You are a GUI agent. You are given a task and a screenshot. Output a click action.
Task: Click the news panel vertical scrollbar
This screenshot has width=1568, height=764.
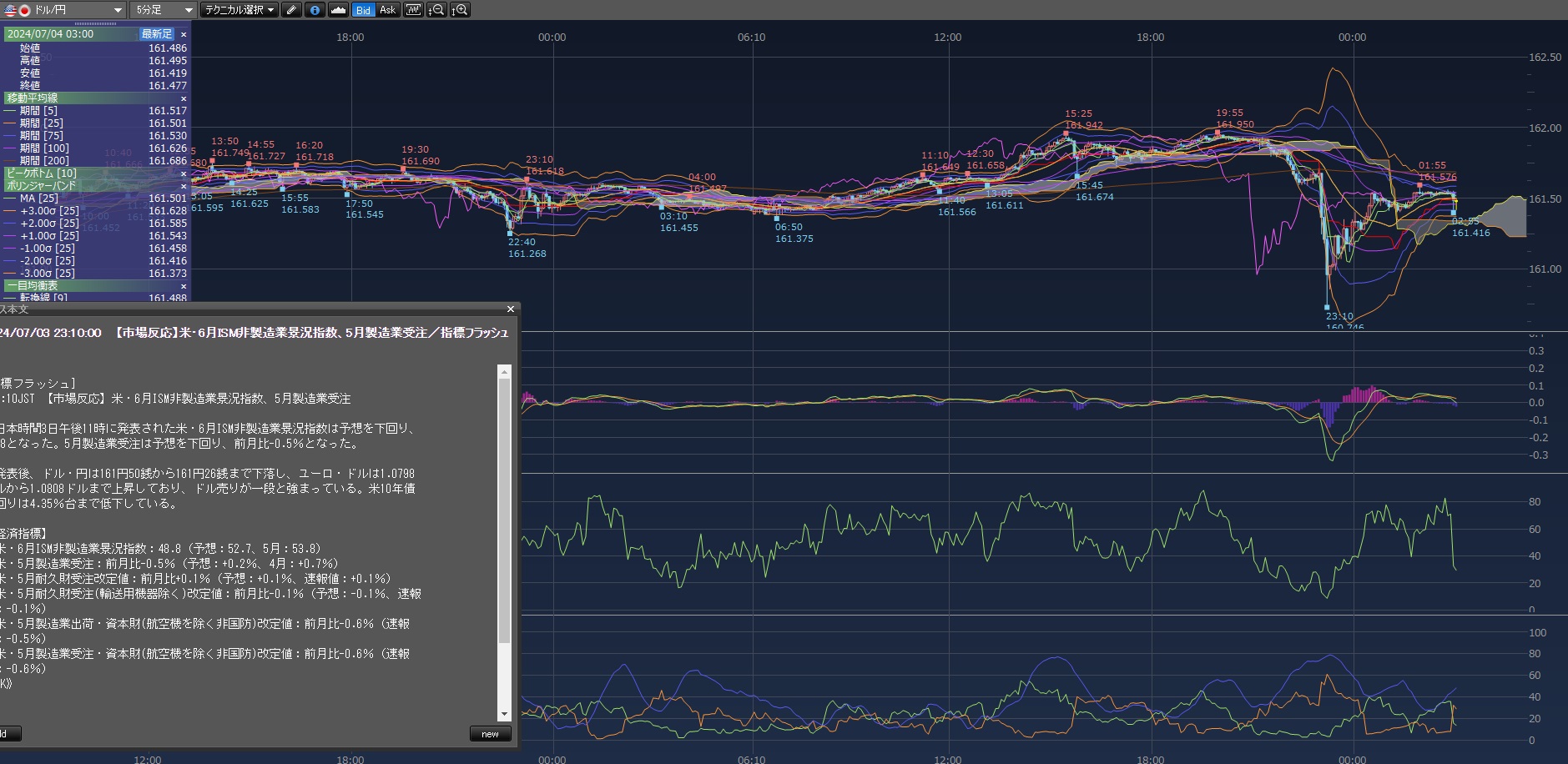[x=504, y=509]
